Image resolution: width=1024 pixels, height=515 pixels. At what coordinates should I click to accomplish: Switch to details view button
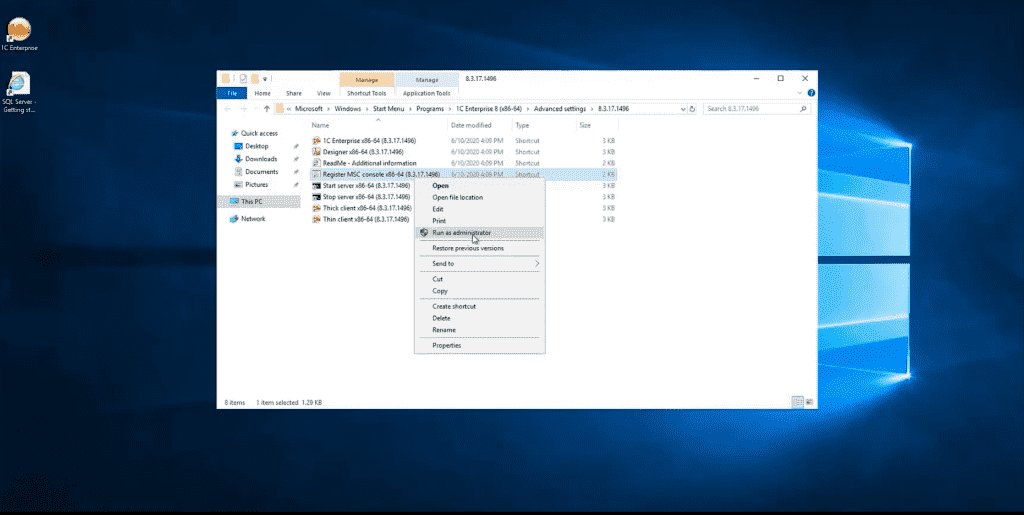click(797, 402)
